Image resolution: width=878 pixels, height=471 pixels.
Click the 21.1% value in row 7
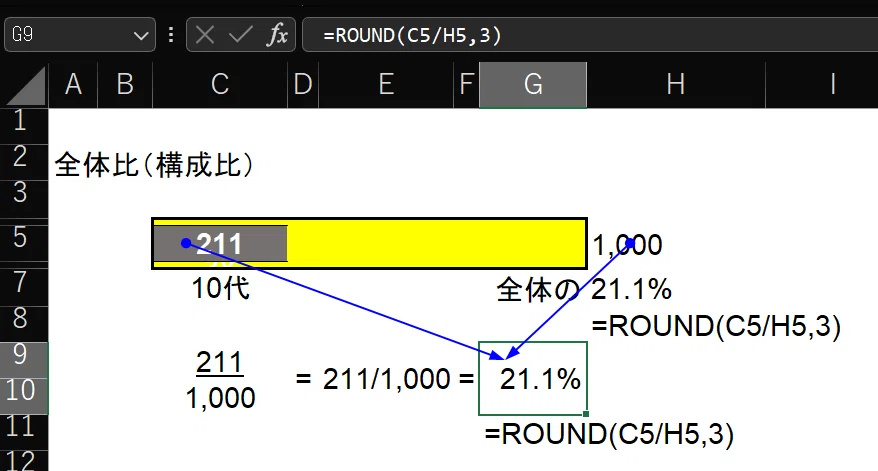[x=632, y=290]
